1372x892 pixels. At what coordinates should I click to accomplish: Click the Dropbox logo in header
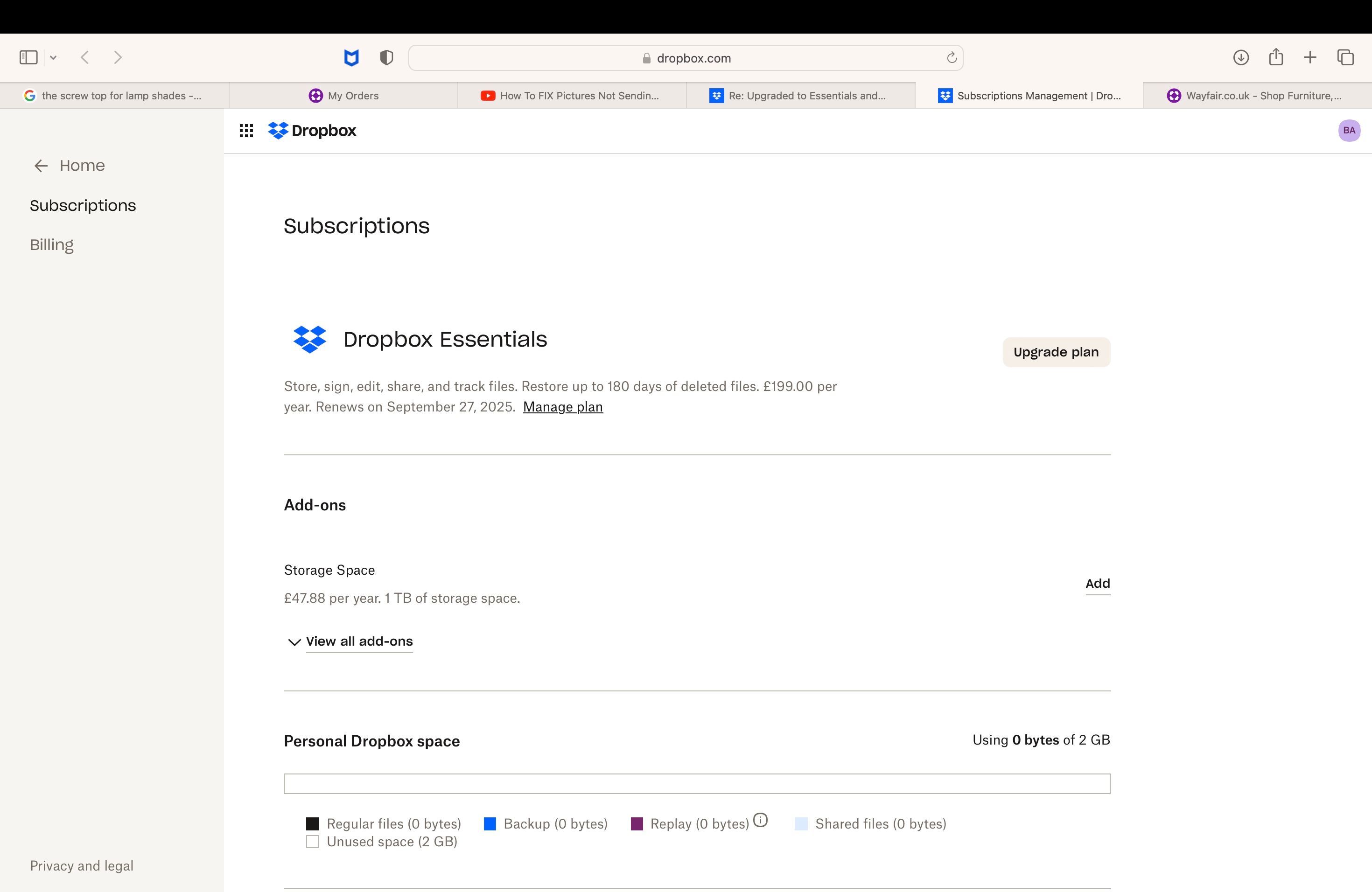coord(312,131)
